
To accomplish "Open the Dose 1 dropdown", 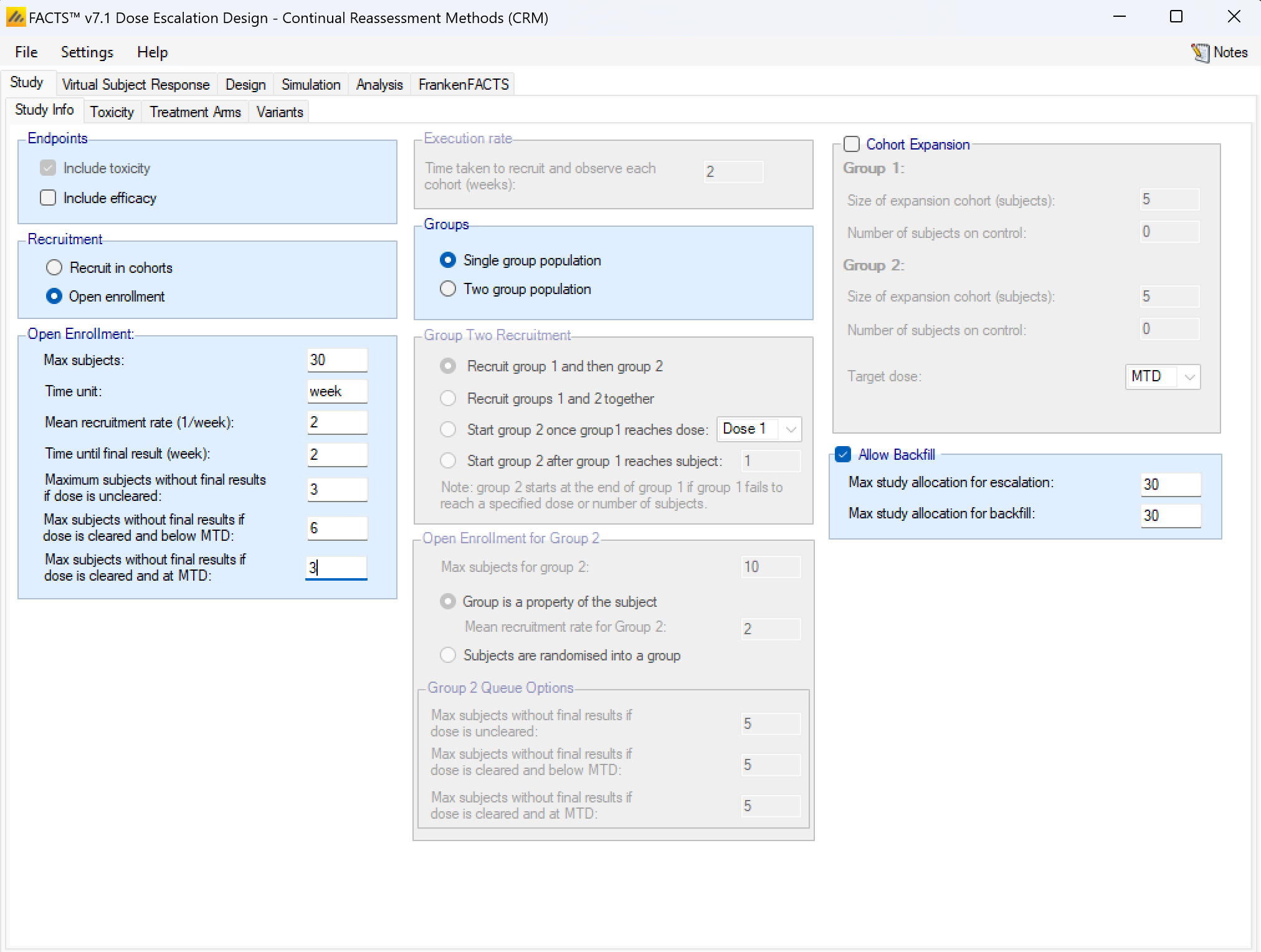I will [791, 429].
